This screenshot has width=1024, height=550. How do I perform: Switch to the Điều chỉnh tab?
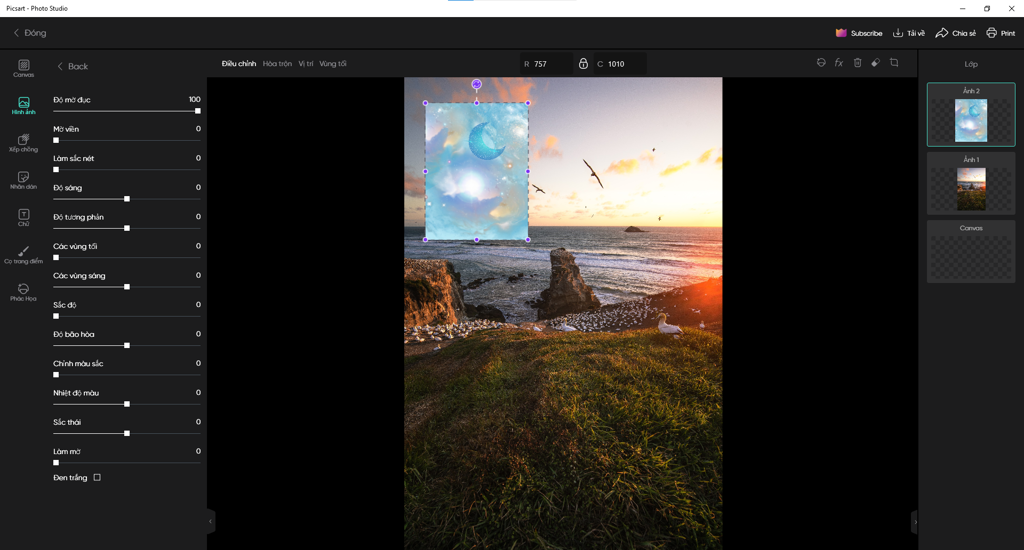pos(238,63)
